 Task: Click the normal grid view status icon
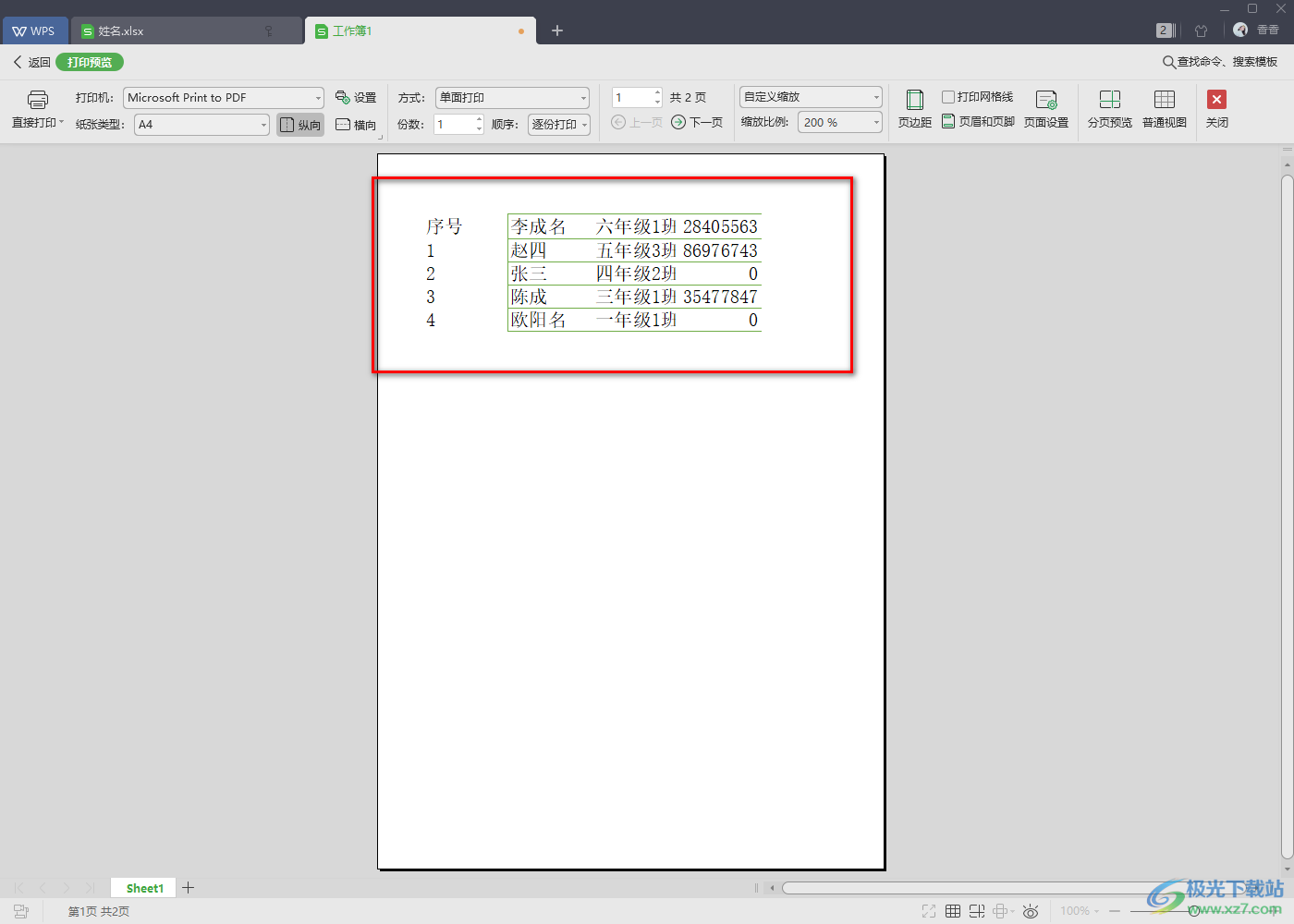953,911
